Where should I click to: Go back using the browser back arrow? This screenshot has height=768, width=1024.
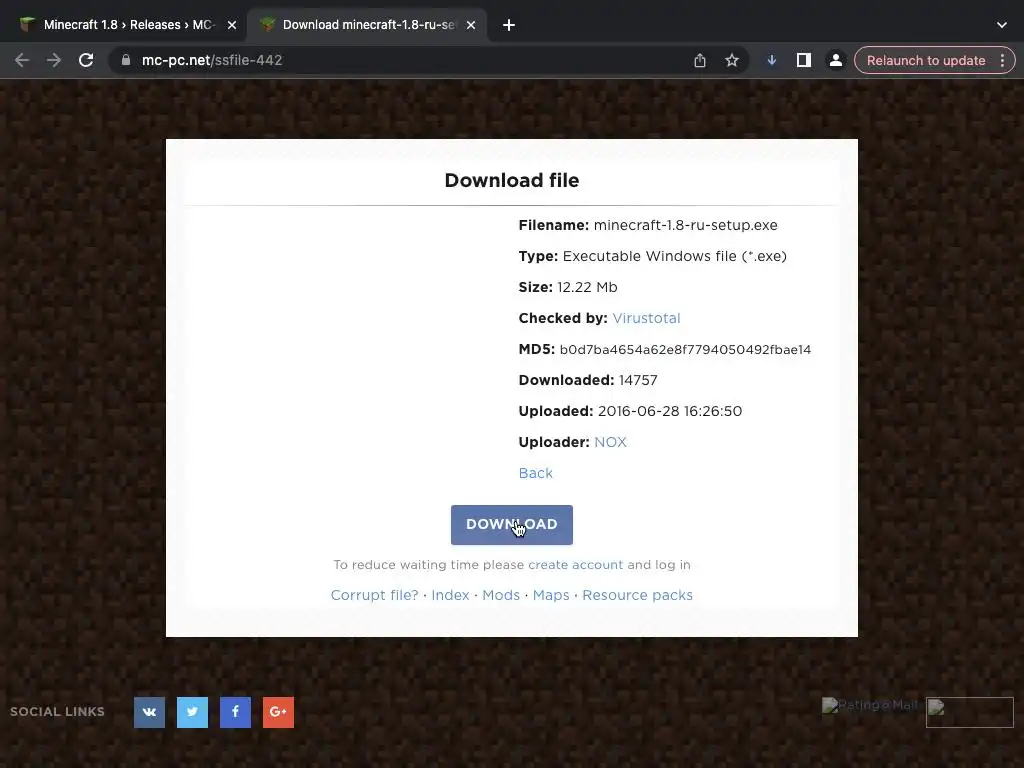pos(22,60)
